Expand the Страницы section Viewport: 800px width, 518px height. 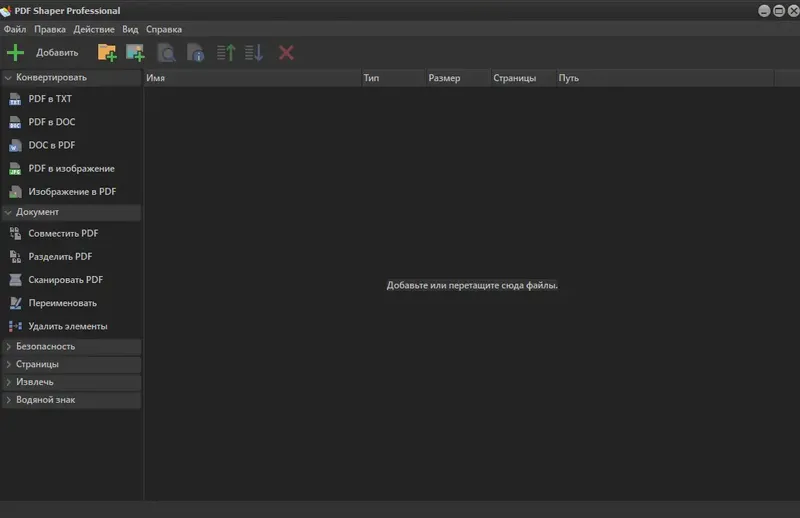click(71, 364)
